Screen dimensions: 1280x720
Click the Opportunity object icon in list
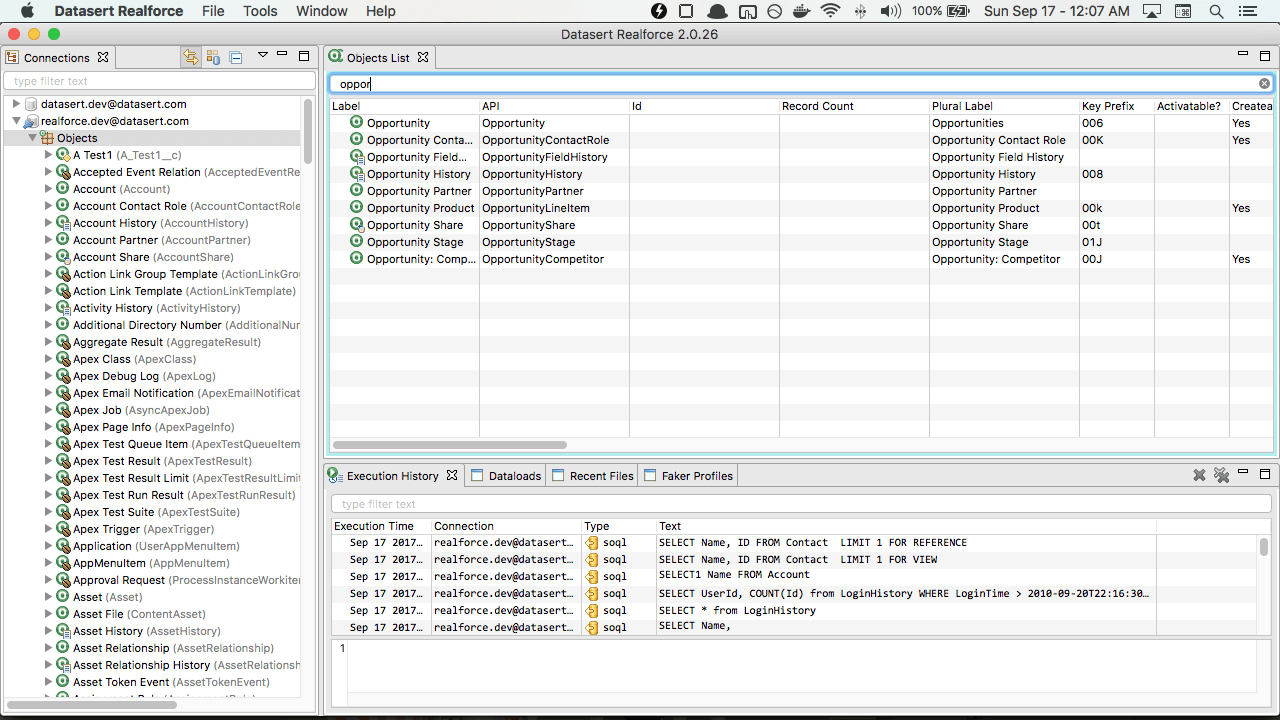point(356,123)
